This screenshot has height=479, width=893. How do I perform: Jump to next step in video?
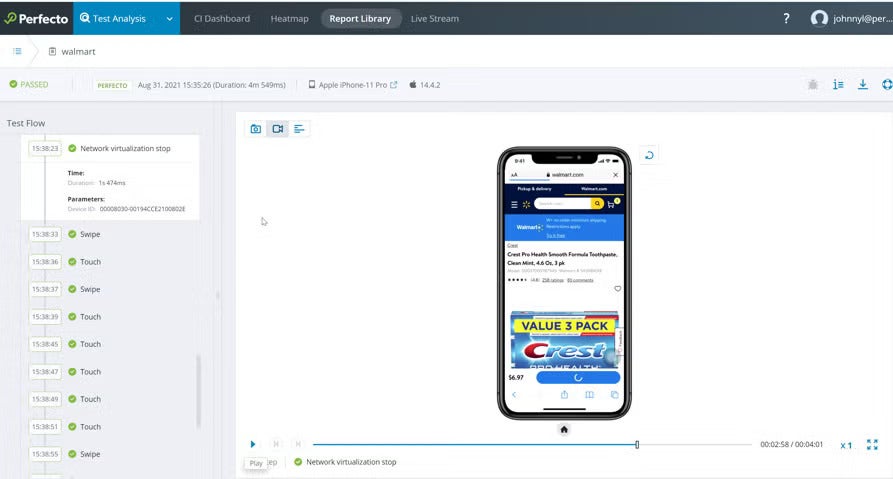click(x=298, y=444)
